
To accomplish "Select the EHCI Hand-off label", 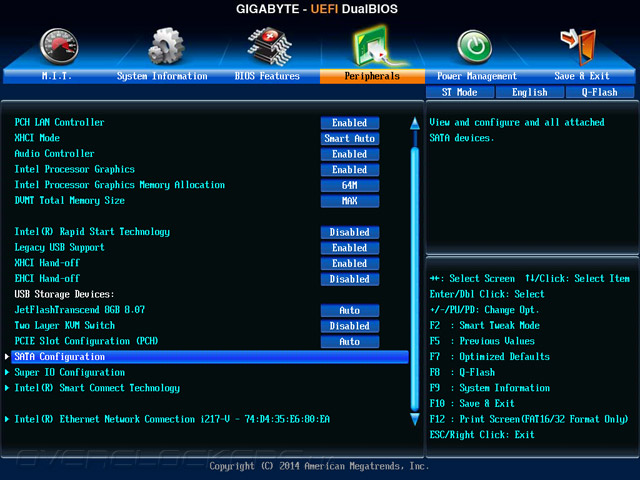I will tap(47, 278).
